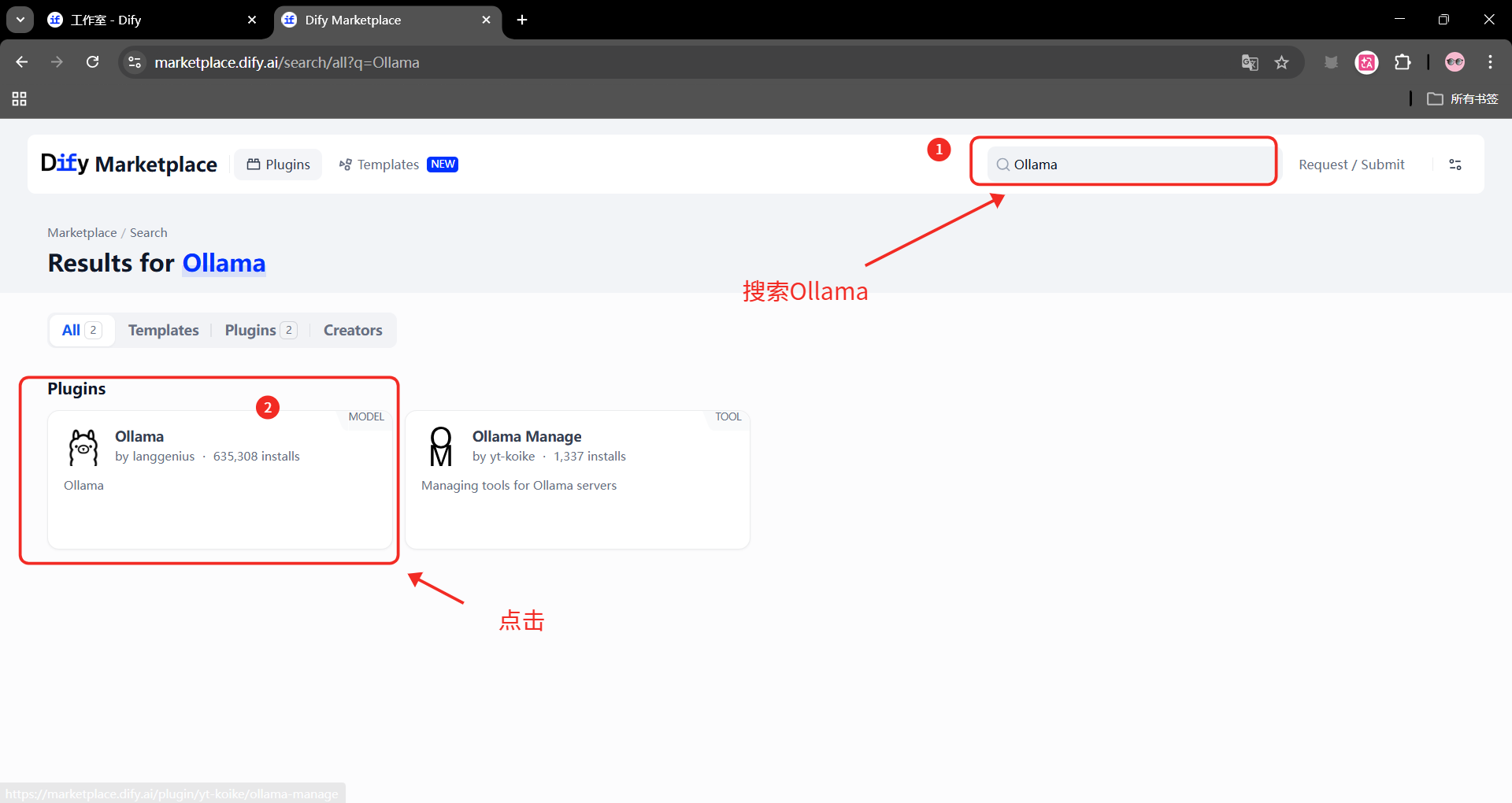The width and height of the screenshot is (1512, 803).
Task: Close the Dify Marketplace tab
Action: 487,20
